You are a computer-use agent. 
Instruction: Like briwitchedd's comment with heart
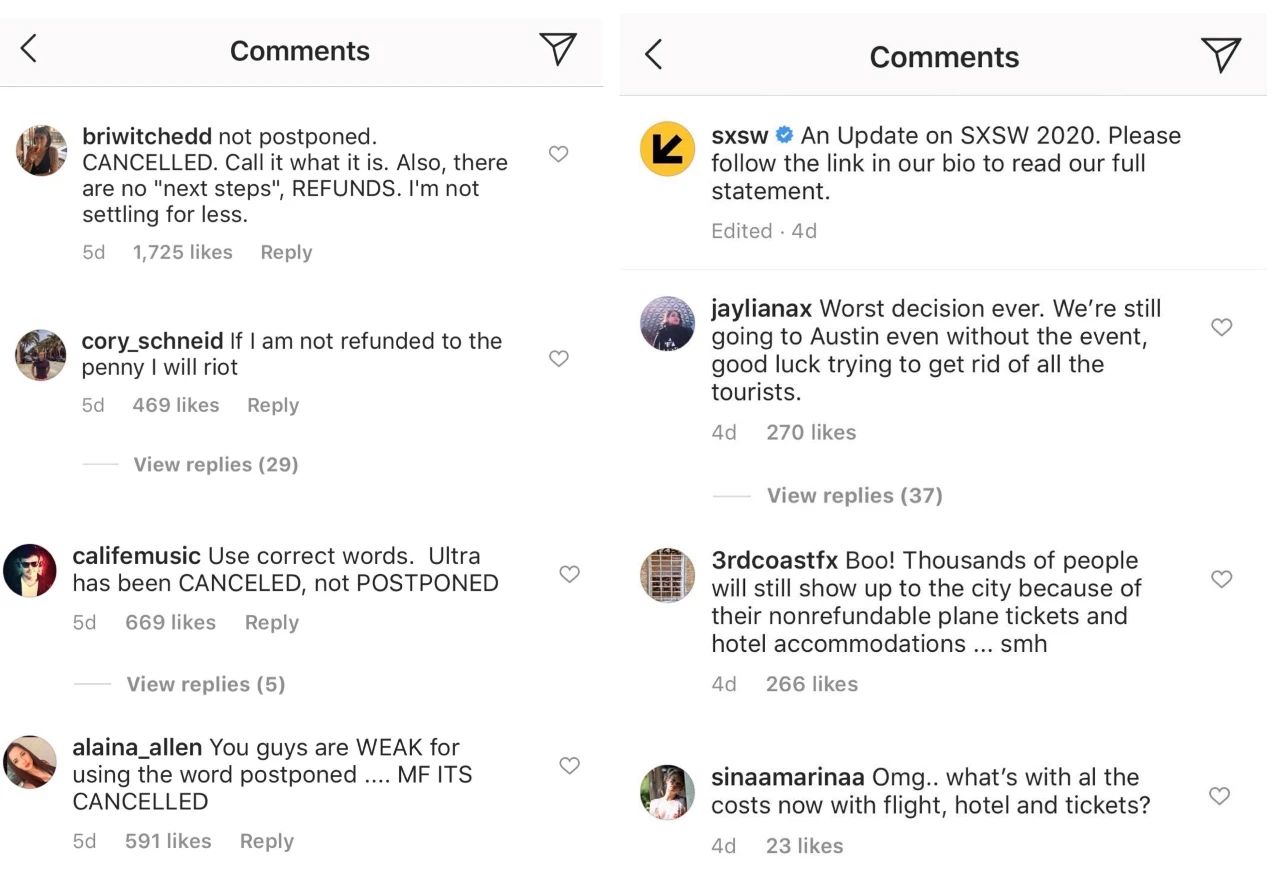coord(559,154)
